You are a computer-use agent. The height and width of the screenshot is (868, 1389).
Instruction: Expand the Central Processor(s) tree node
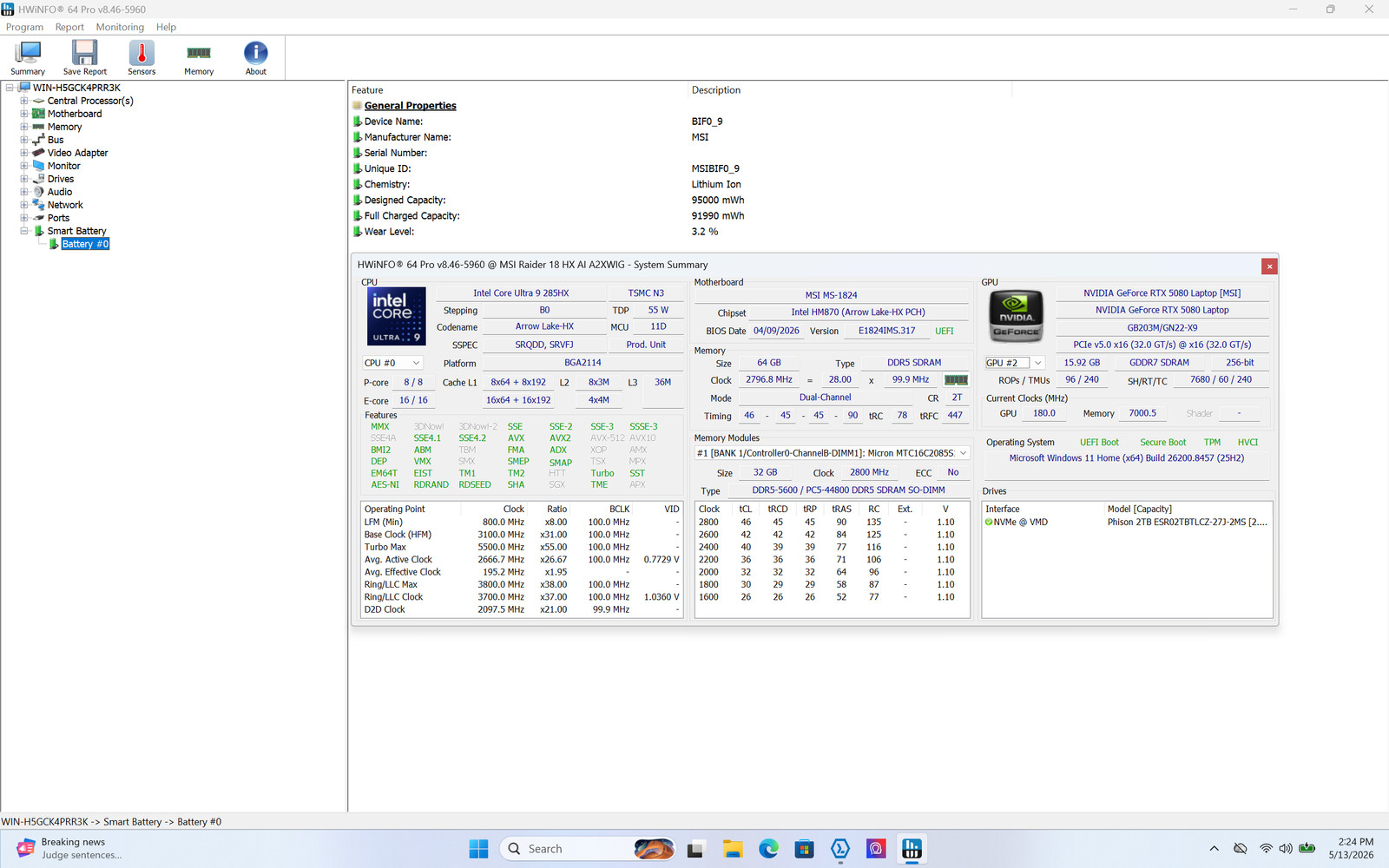pos(24,101)
